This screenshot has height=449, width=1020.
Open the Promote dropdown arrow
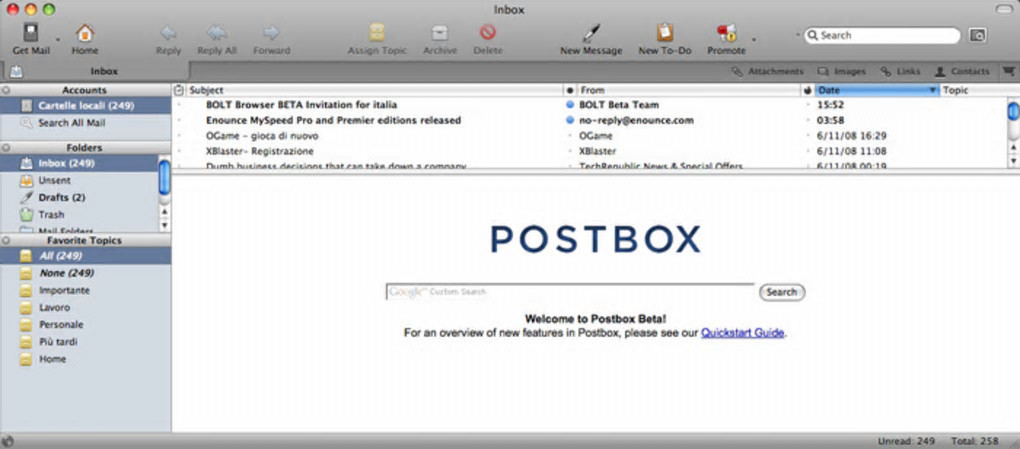coord(754,40)
